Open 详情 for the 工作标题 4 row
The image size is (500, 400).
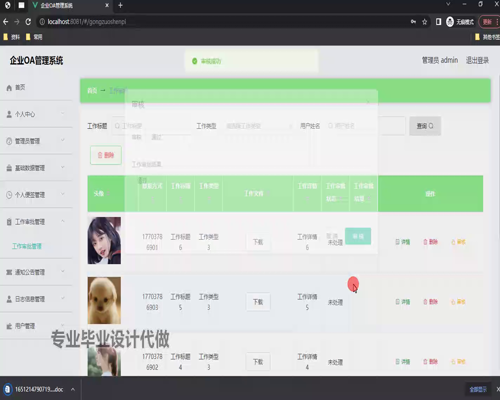(403, 362)
